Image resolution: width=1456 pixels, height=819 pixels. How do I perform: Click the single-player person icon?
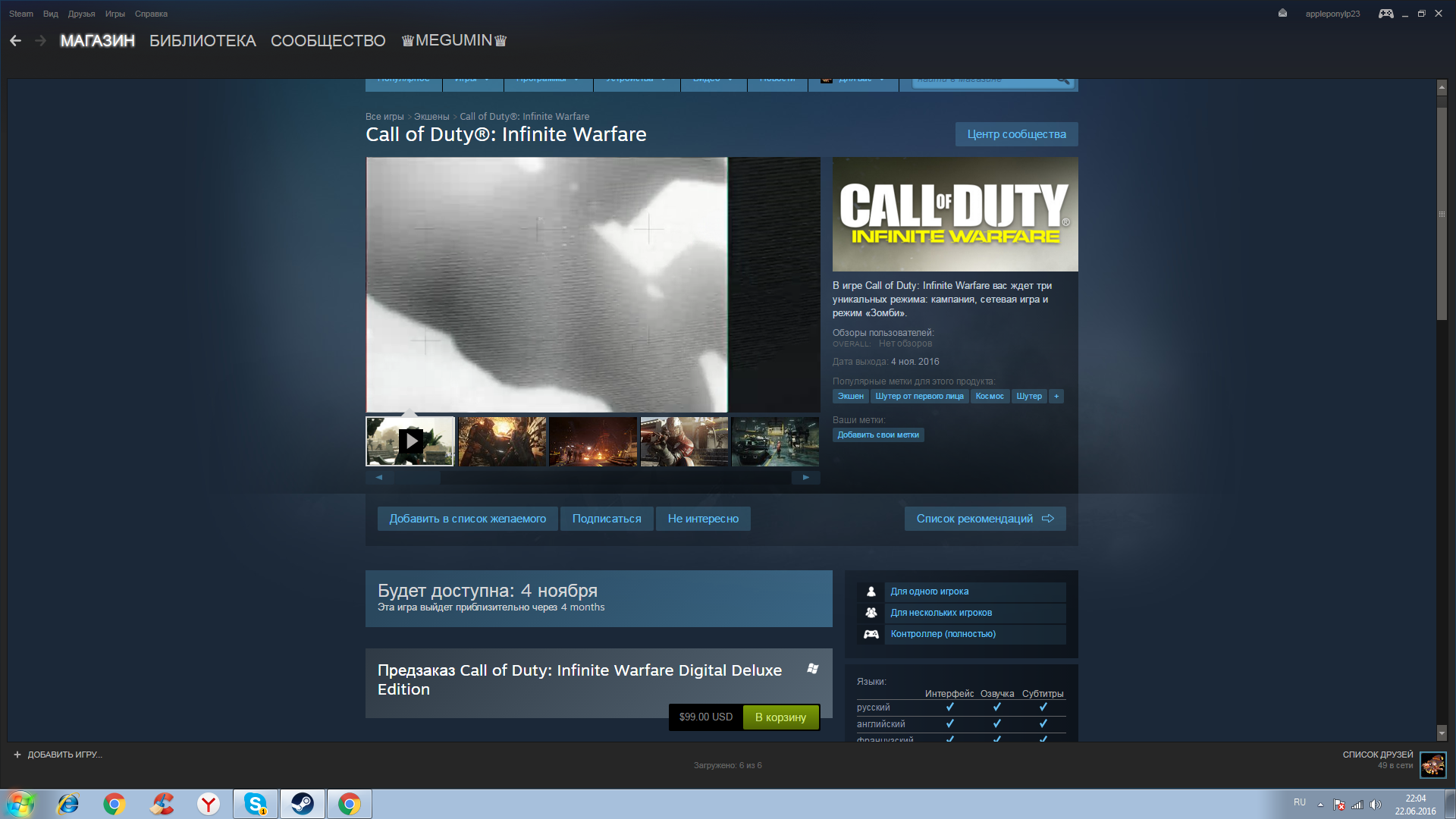(871, 591)
